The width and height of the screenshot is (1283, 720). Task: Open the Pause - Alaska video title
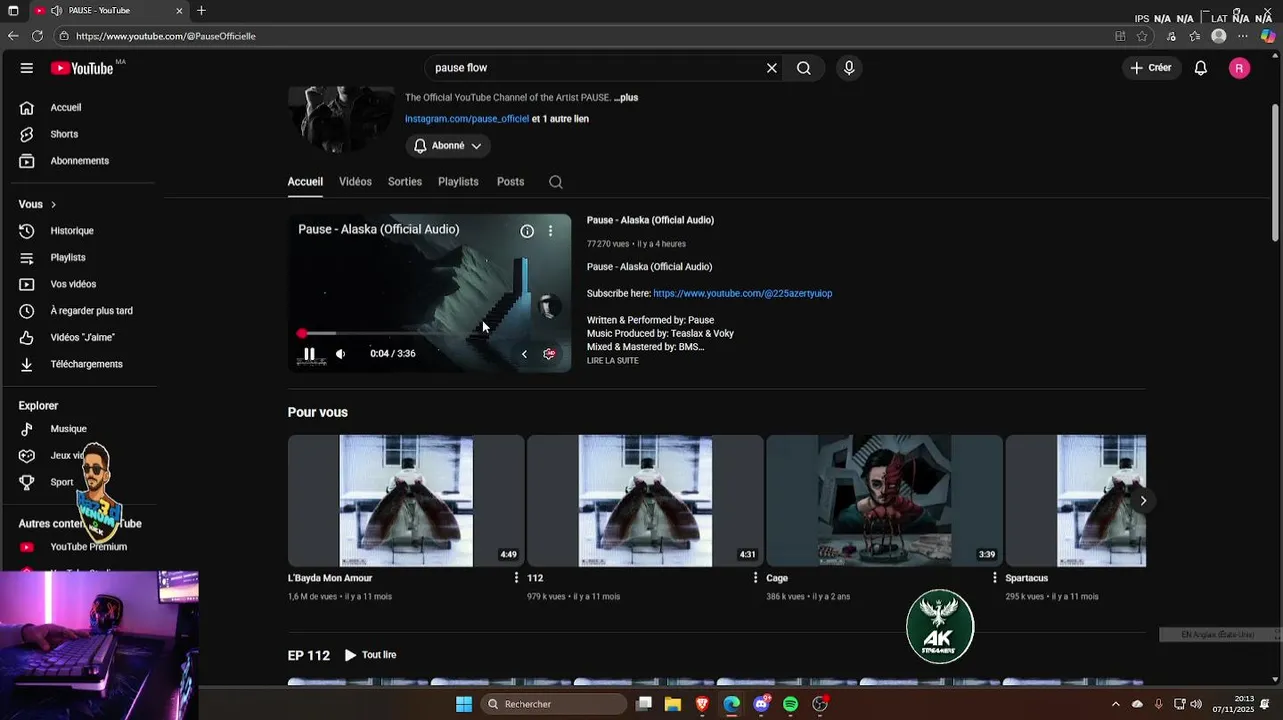[x=650, y=220]
